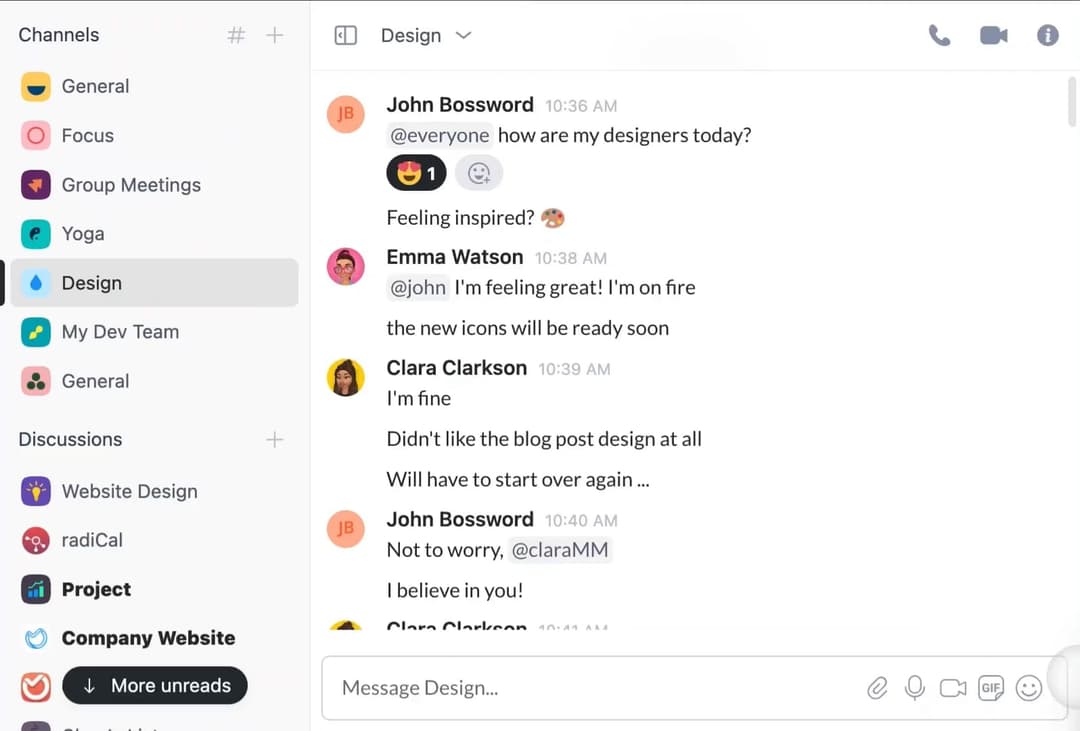The height and width of the screenshot is (731, 1080).
Task: Open the GIF picker
Action: click(x=991, y=688)
